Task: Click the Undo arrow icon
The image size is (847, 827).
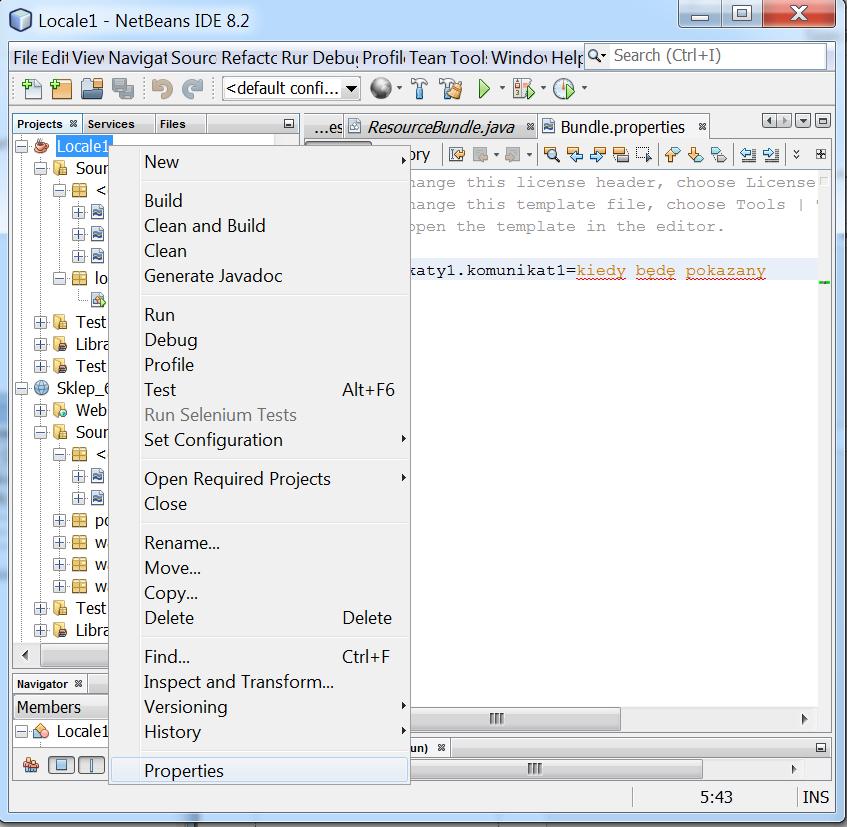Action: coord(162,89)
